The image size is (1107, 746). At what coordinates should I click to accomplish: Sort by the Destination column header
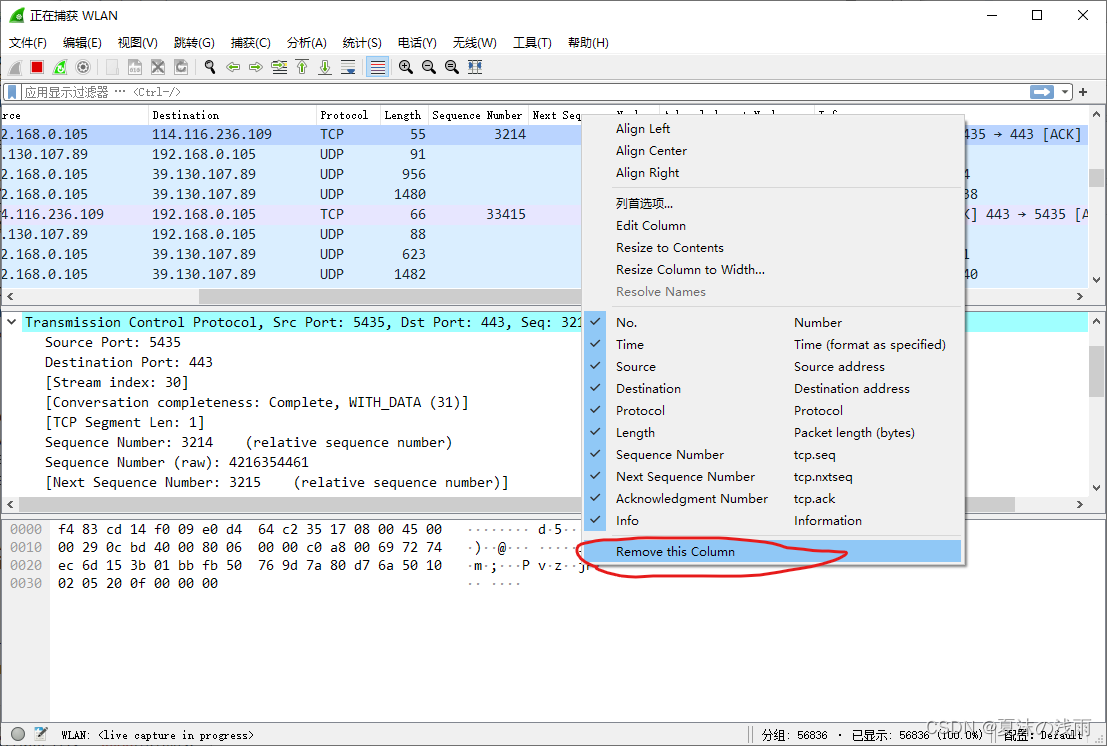tap(232, 115)
